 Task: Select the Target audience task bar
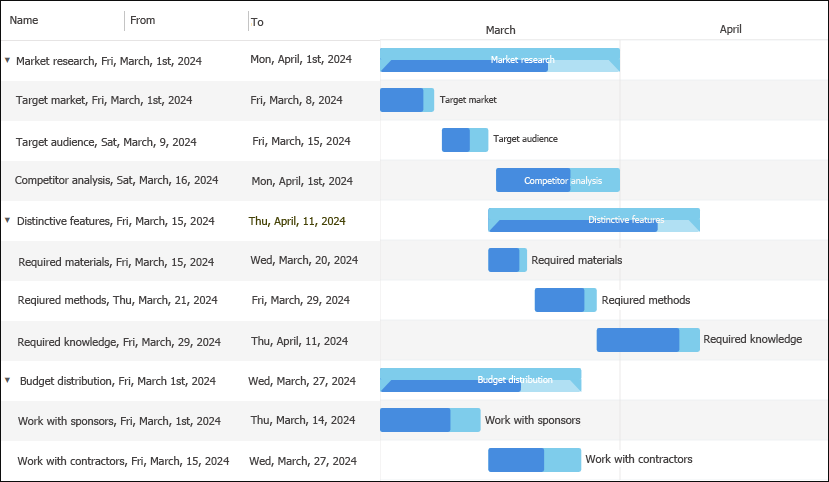(464, 140)
